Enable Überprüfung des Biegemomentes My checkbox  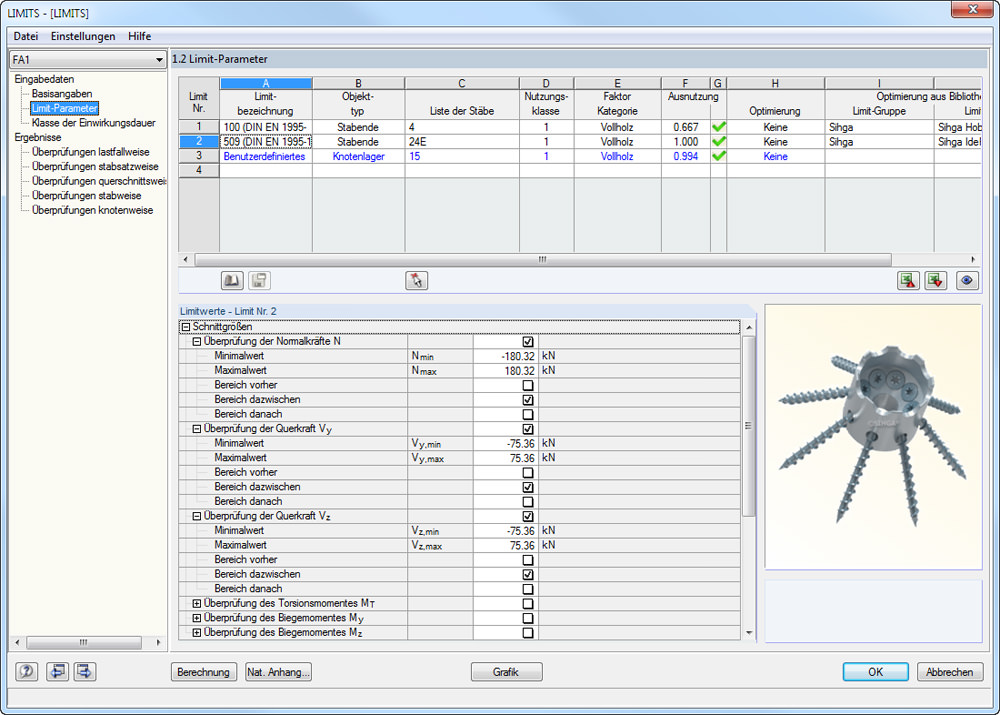click(x=528, y=619)
